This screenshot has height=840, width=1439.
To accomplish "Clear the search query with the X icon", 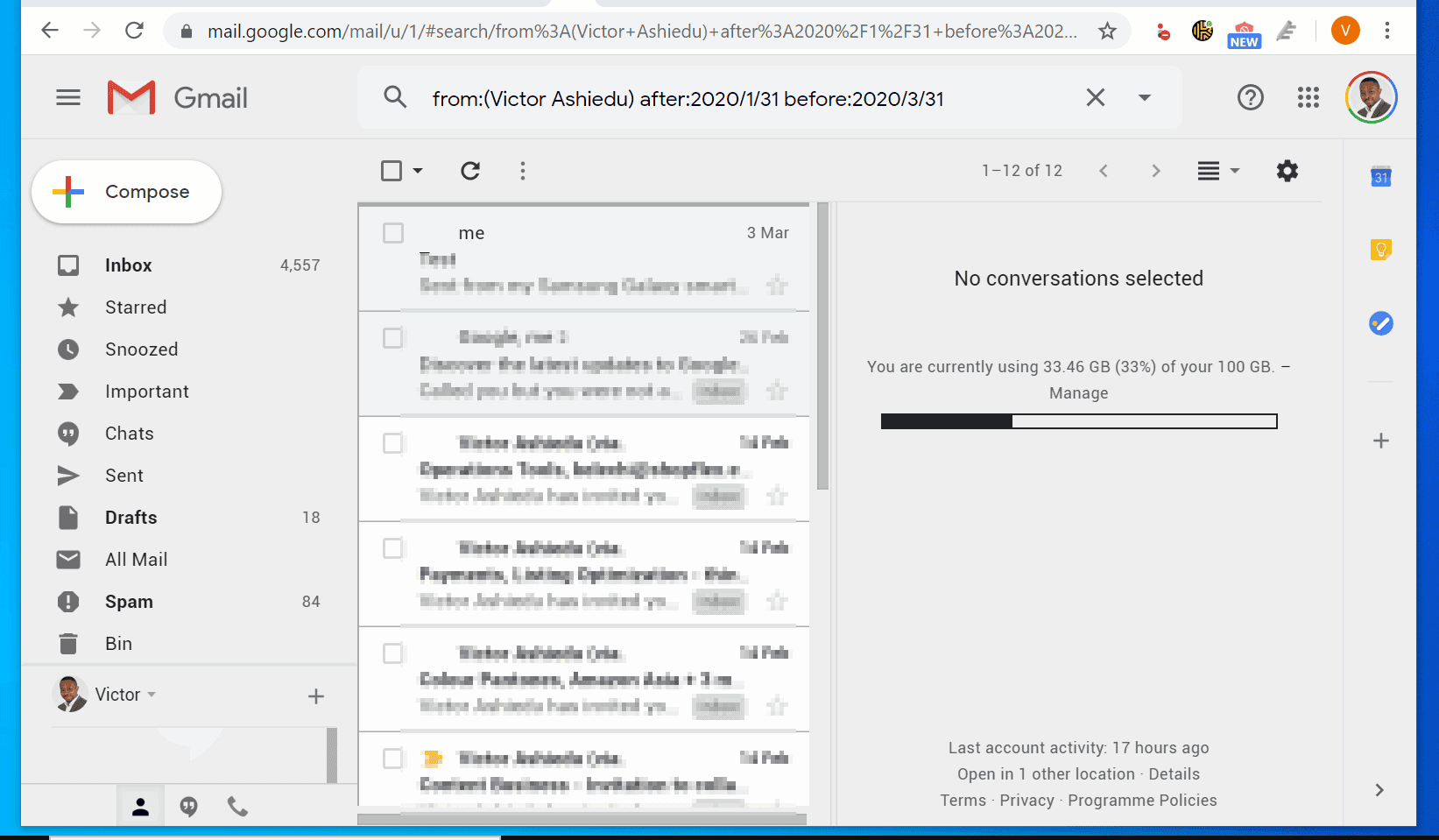I will 1095,97.
